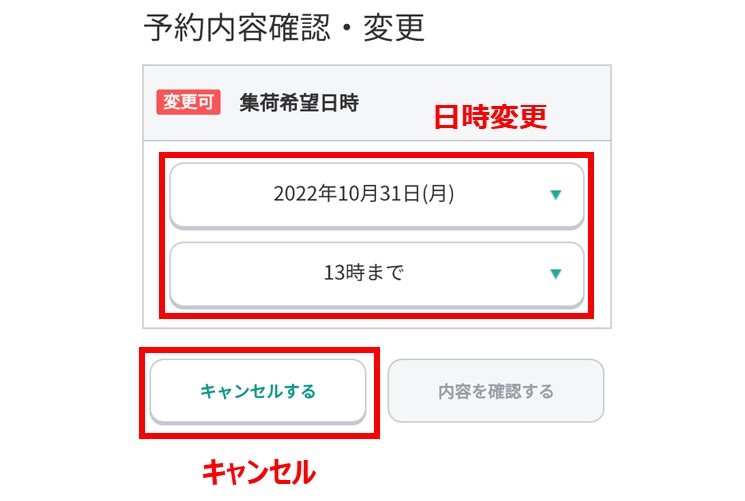
Task: Change the pickup date selection box
Action: click(x=377, y=195)
